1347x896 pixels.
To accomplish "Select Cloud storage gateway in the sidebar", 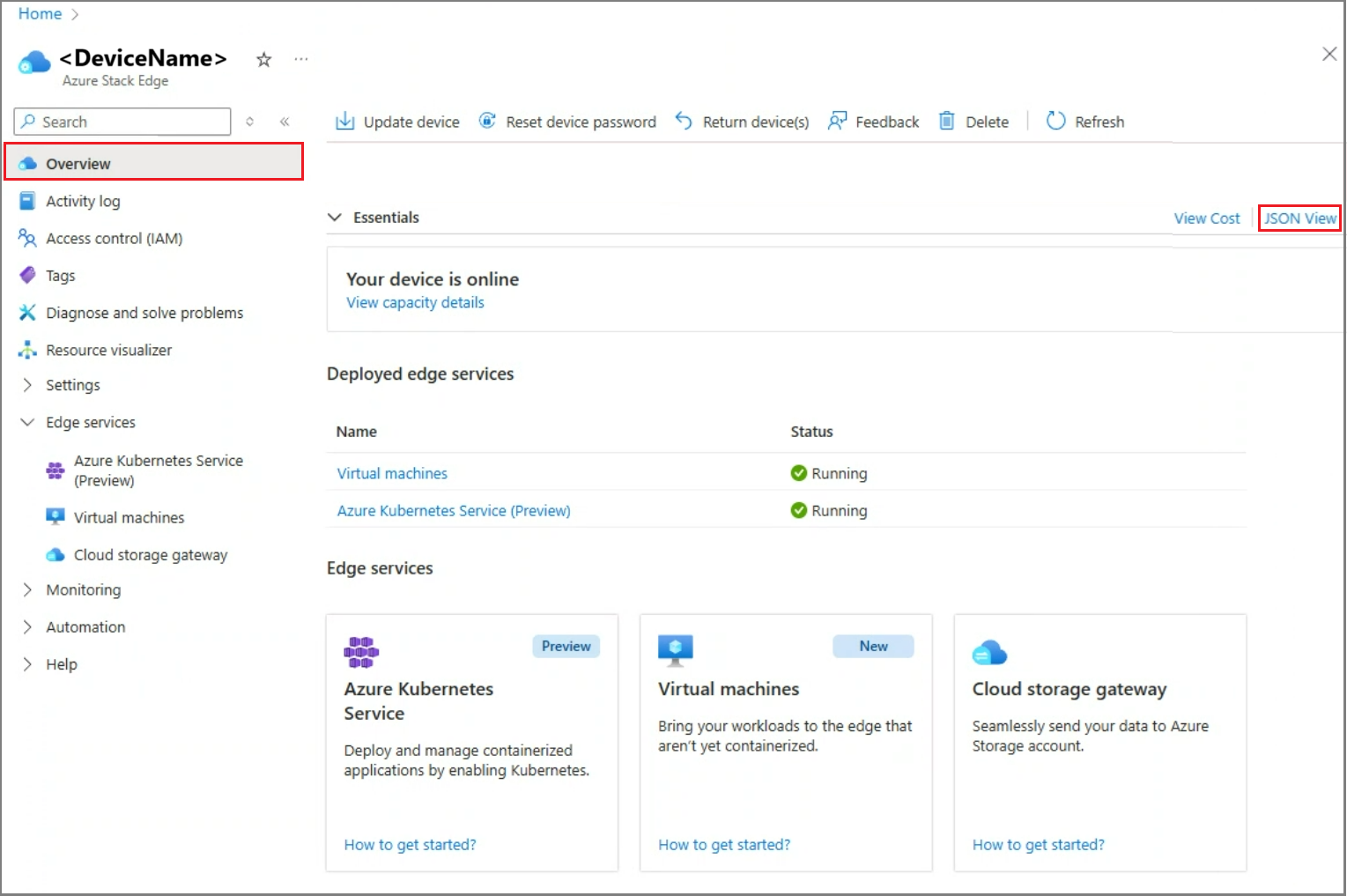I will (x=151, y=555).
